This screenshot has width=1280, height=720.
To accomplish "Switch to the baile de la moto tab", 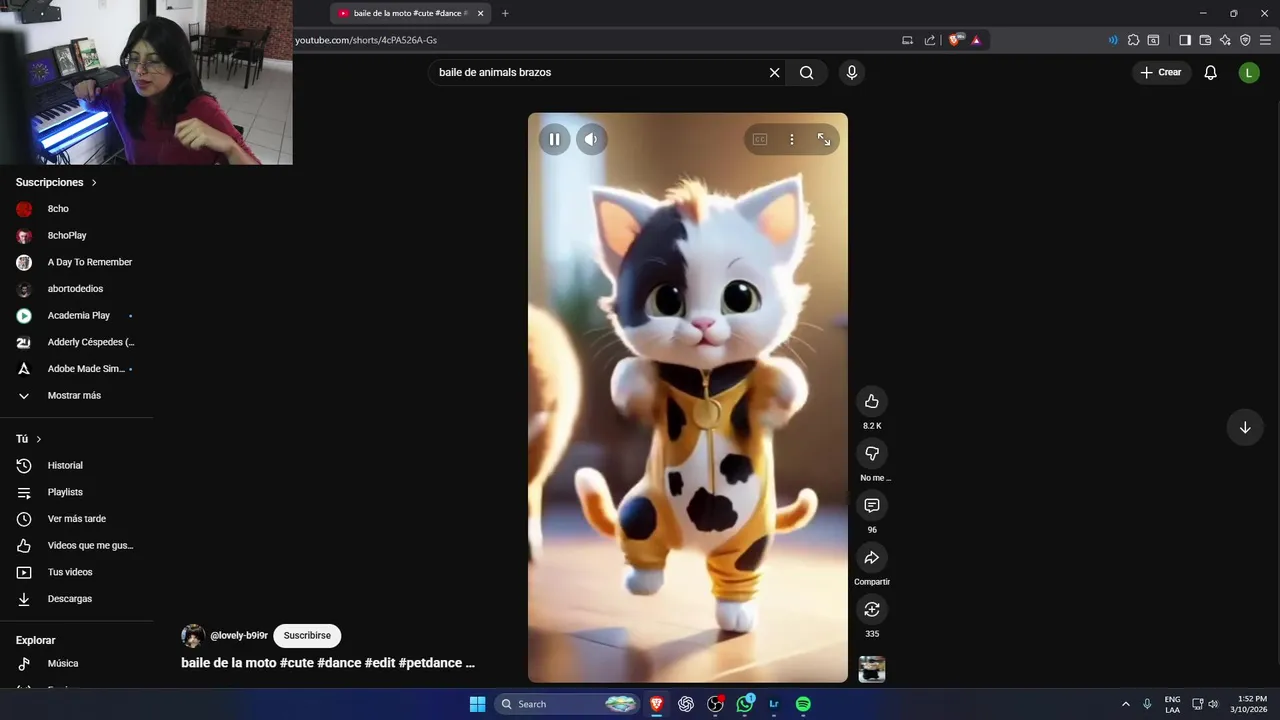I will pos(409,13).
